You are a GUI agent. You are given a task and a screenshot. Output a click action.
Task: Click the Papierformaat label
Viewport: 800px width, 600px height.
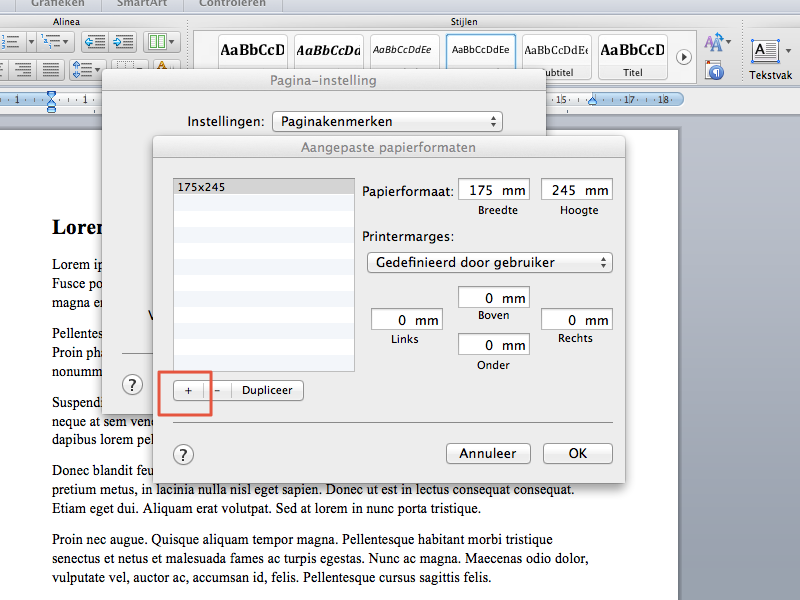pos(408,191)
